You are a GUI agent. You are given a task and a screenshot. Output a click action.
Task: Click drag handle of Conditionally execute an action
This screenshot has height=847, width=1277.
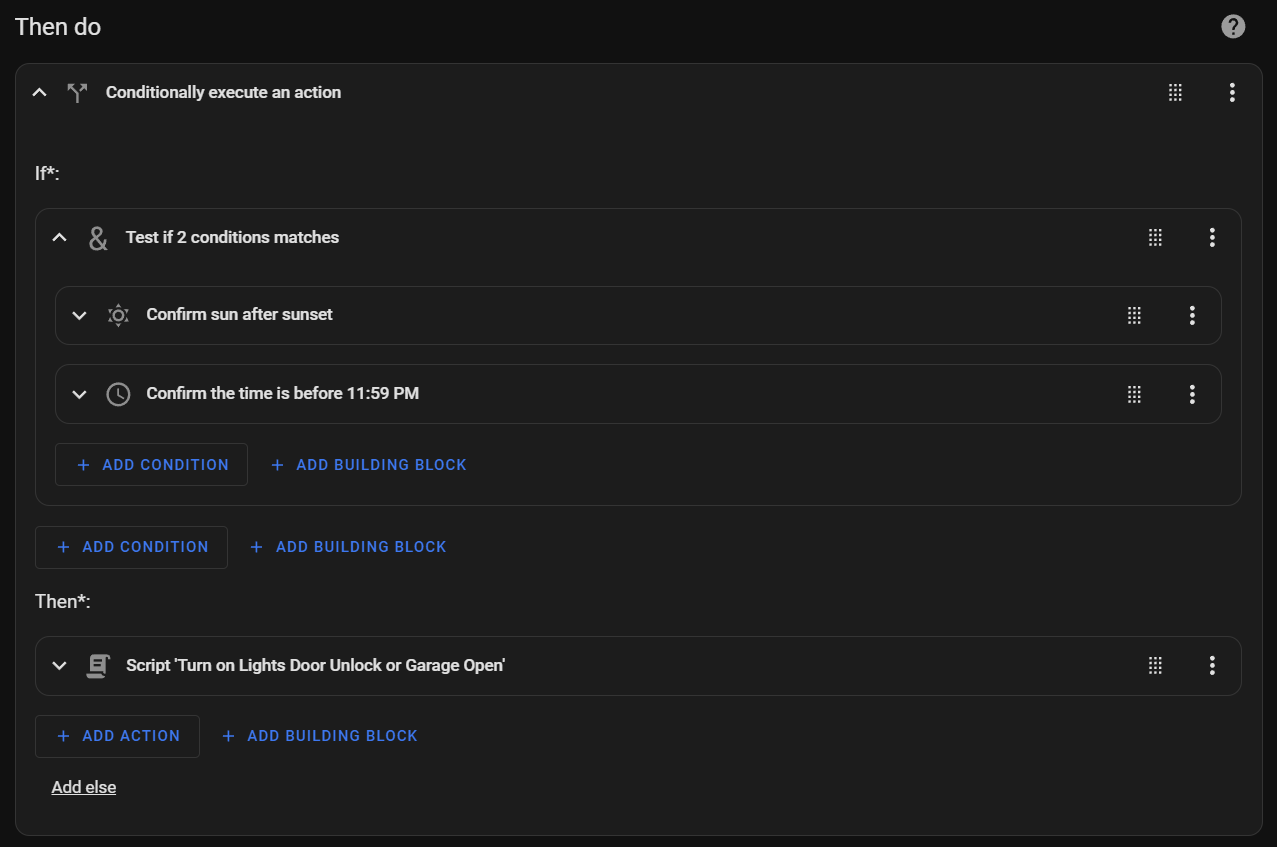tap(1175, 93)
